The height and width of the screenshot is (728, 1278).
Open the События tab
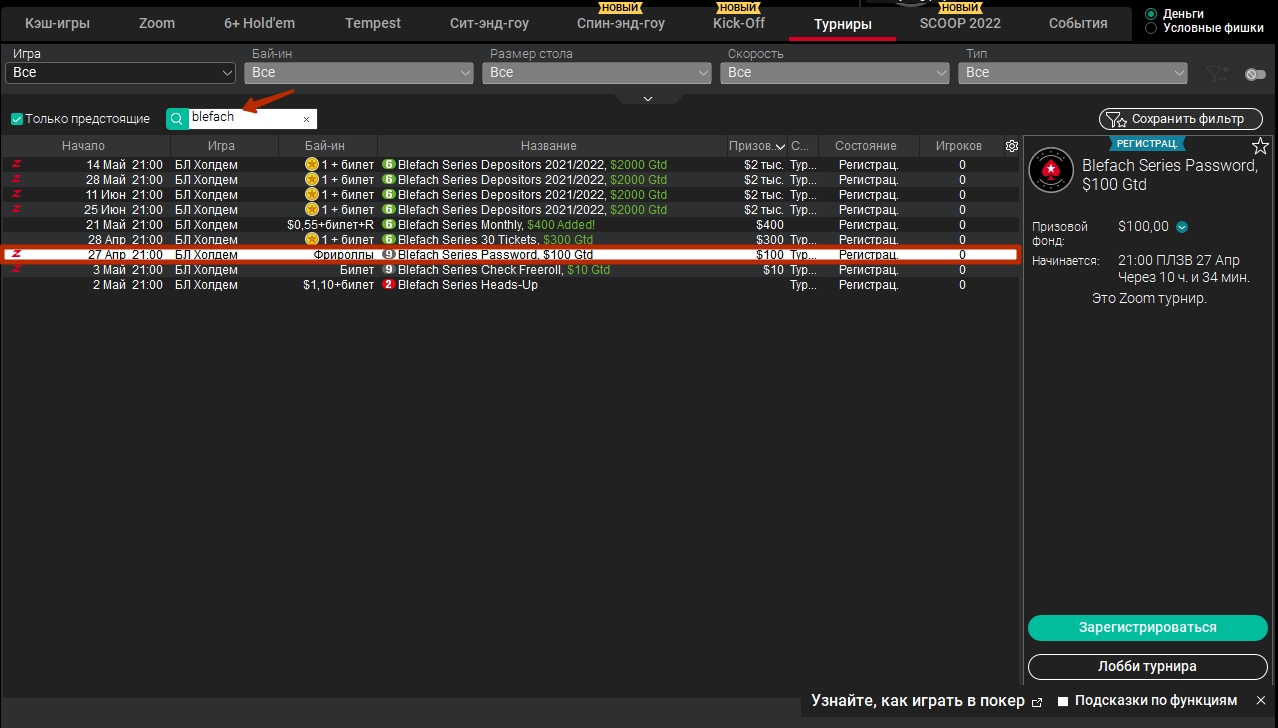pos(1078,23)
